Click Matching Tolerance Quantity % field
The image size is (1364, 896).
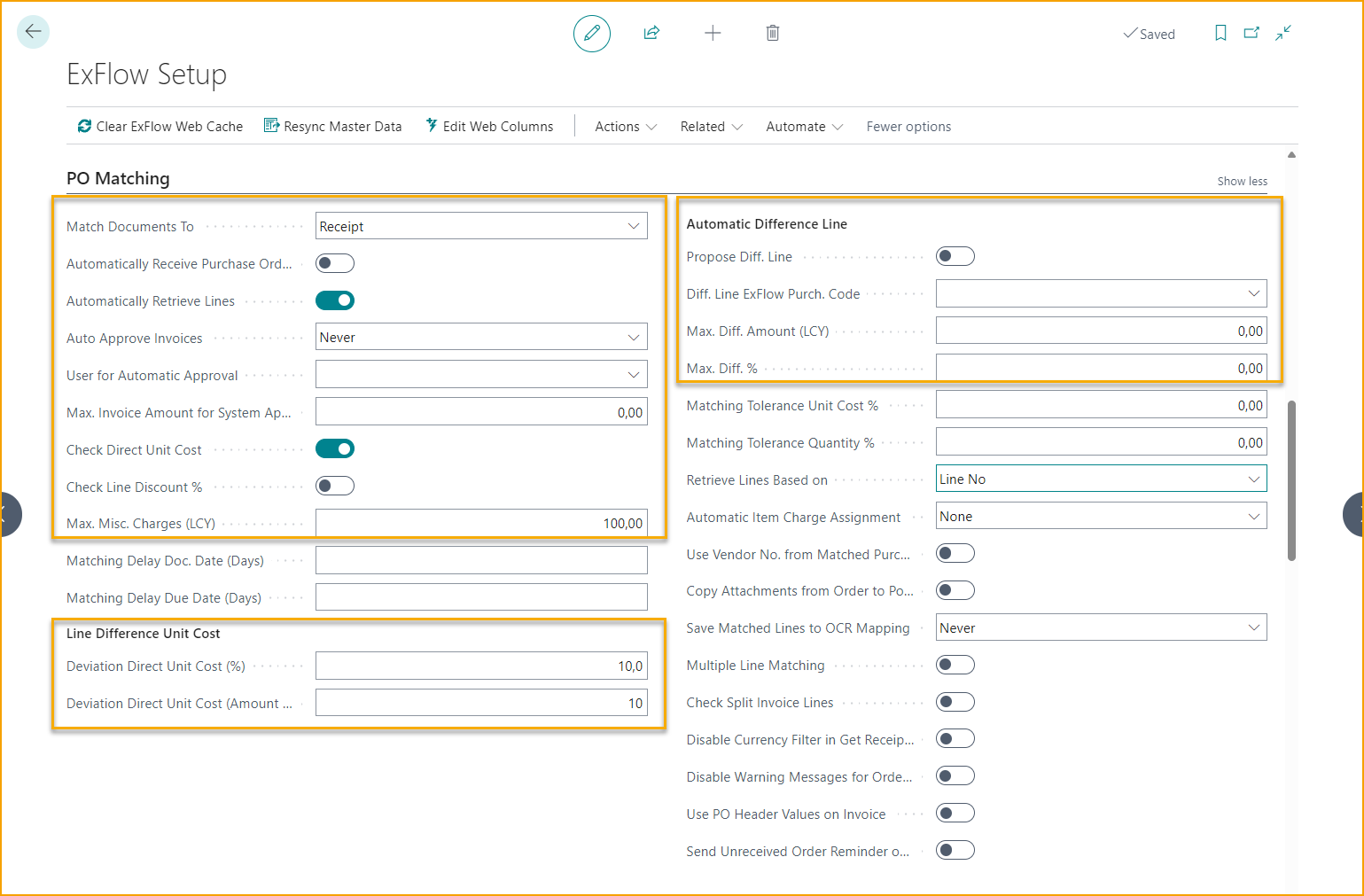click(1102, 442)
